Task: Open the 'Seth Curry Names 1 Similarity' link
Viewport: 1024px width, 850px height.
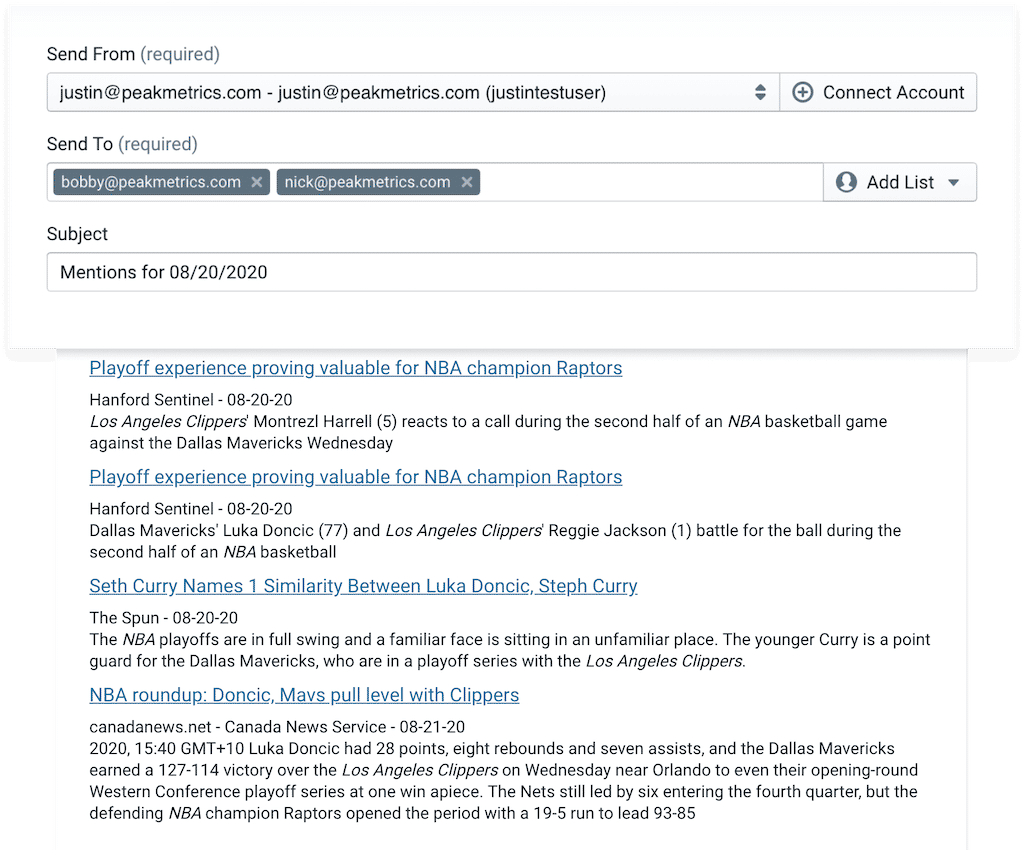Action: (363, 586)
